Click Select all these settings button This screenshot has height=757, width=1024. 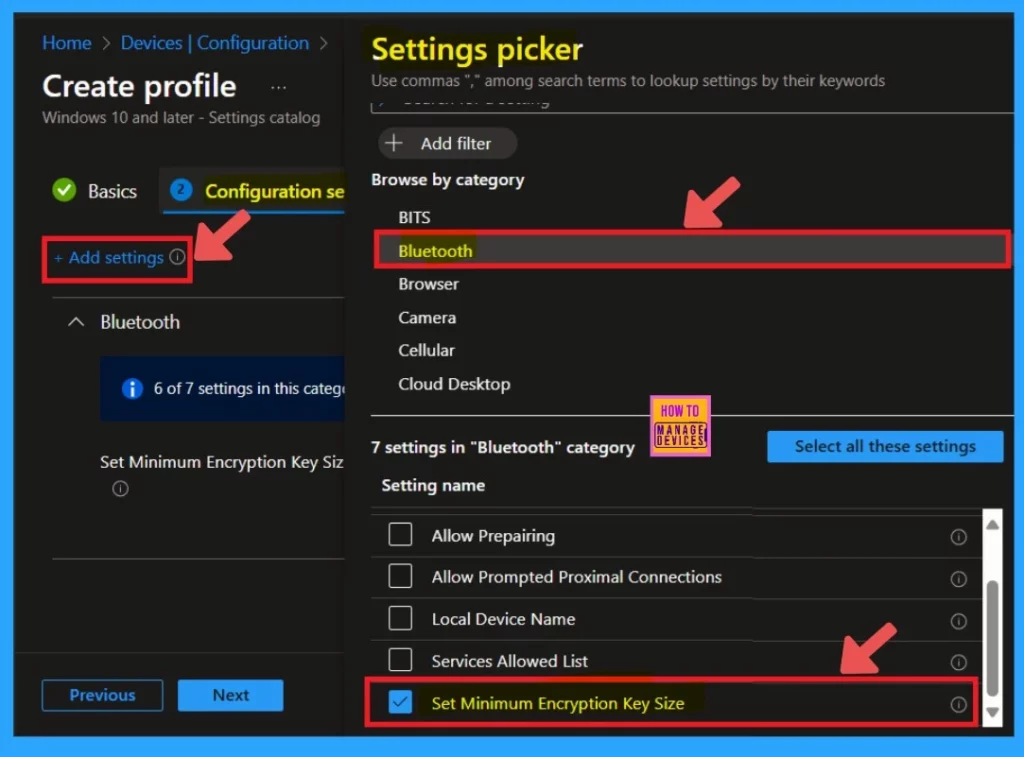click(x=885, y=447)
